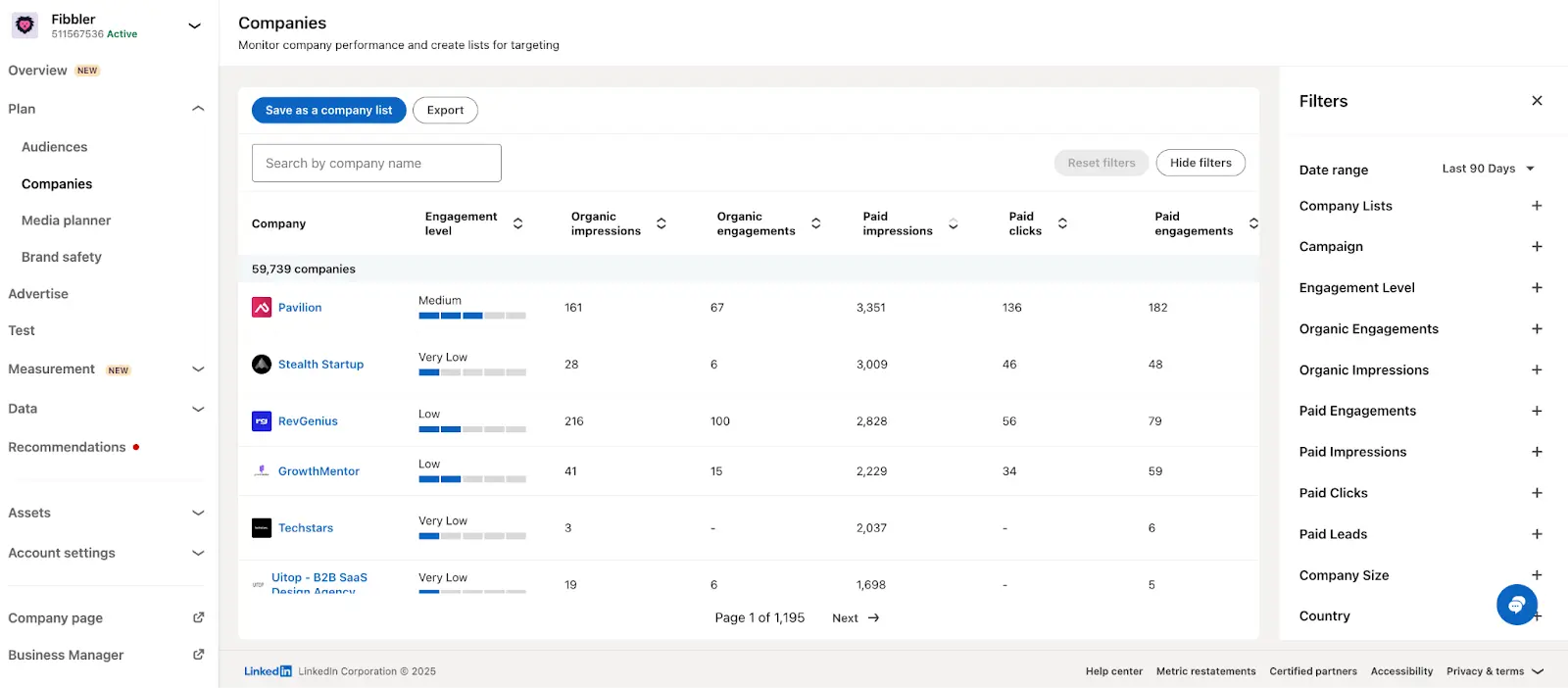Click the RevGenius logo icon

click(262, 421)
